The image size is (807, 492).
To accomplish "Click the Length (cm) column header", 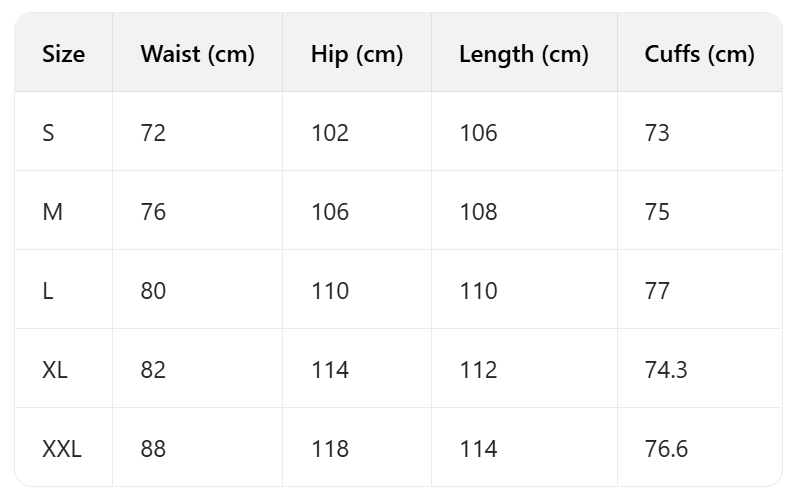I will coord(523,54).
